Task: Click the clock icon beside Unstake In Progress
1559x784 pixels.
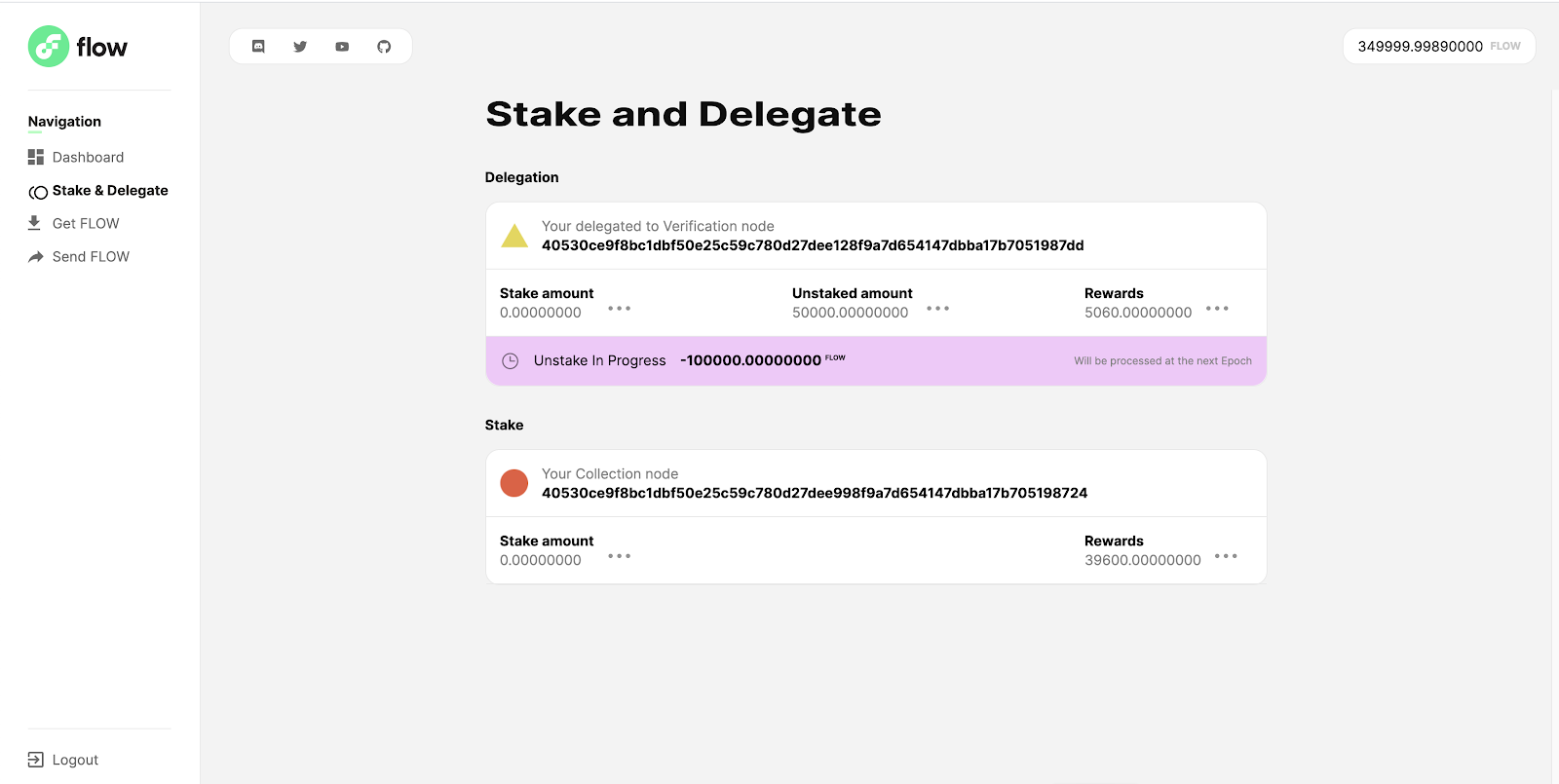Action: tap(510, 361)
